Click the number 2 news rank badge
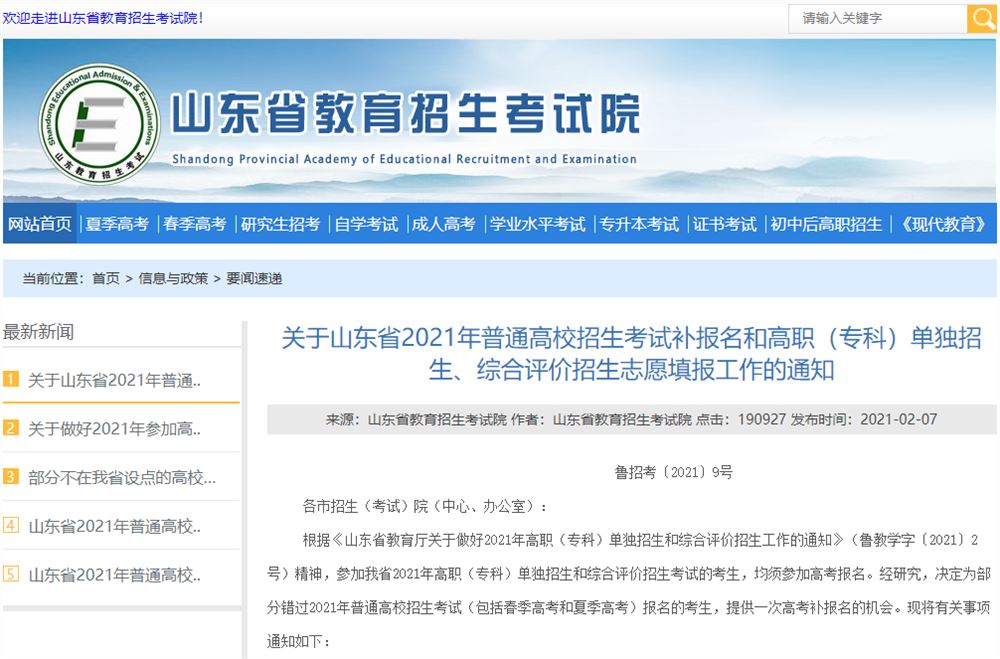 [x=11, y=428]
